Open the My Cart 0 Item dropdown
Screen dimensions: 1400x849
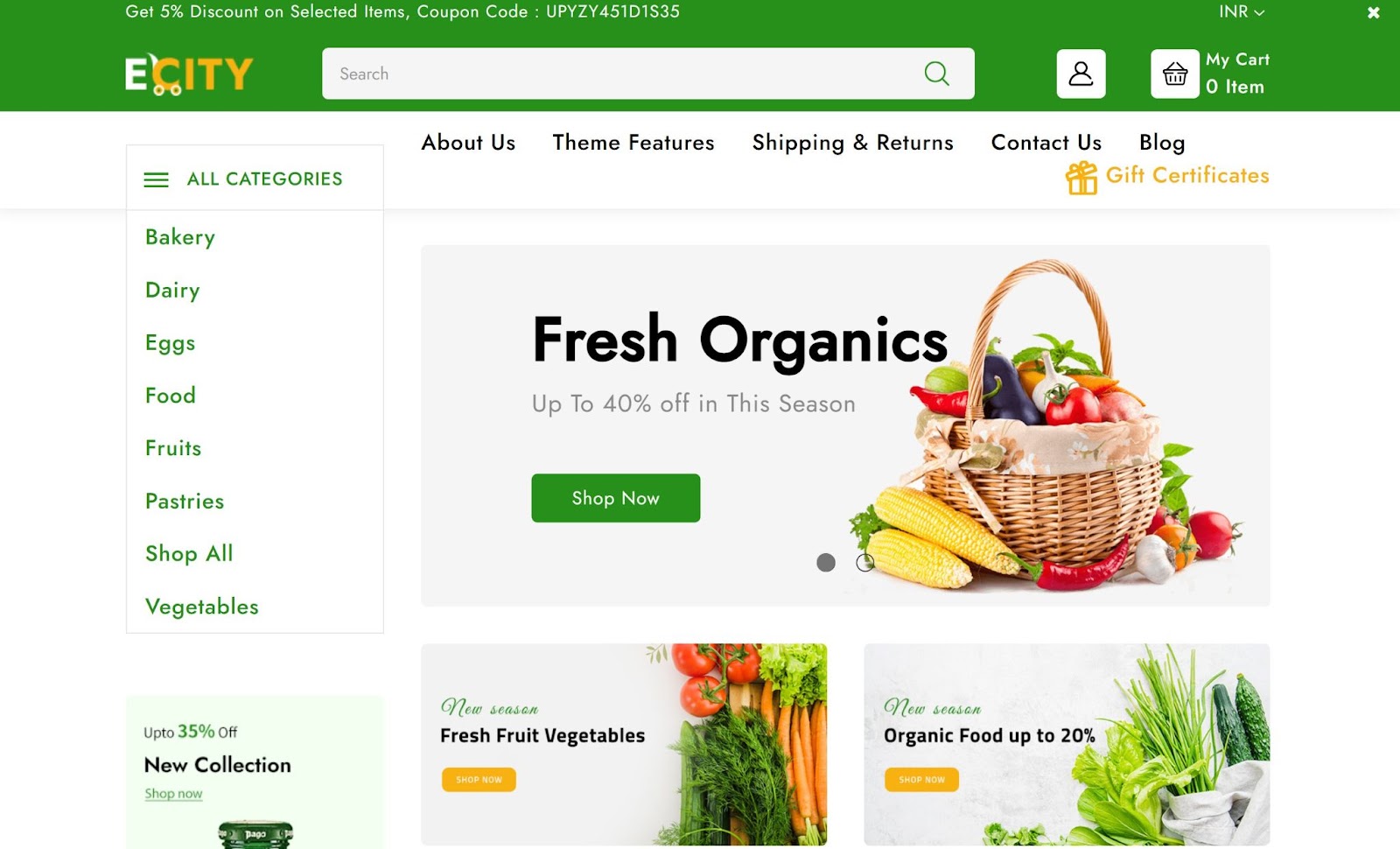[x=1237, y=73]
